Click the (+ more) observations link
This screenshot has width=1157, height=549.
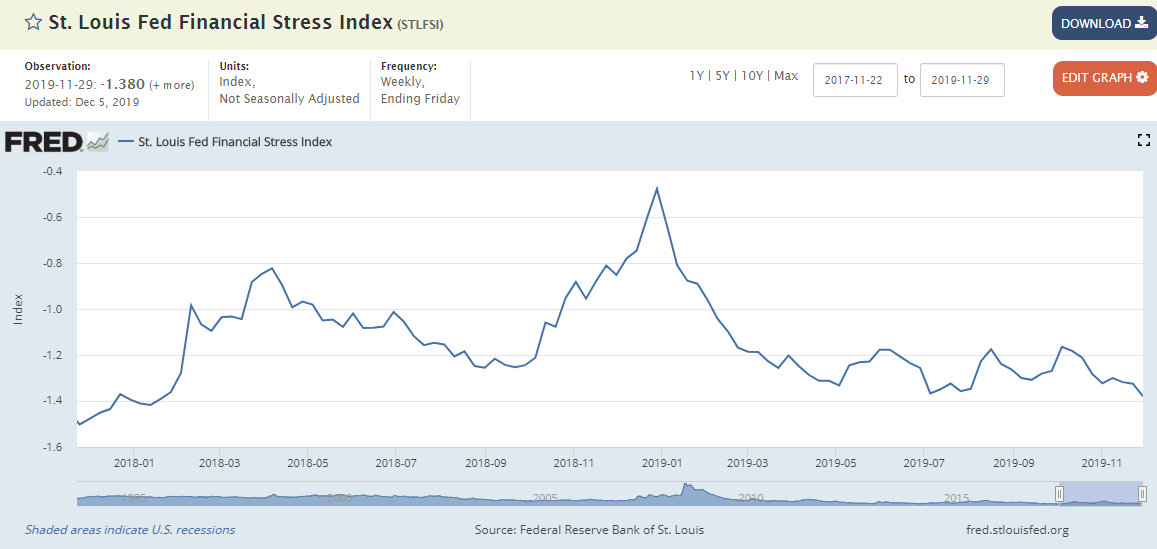(172, 85)
